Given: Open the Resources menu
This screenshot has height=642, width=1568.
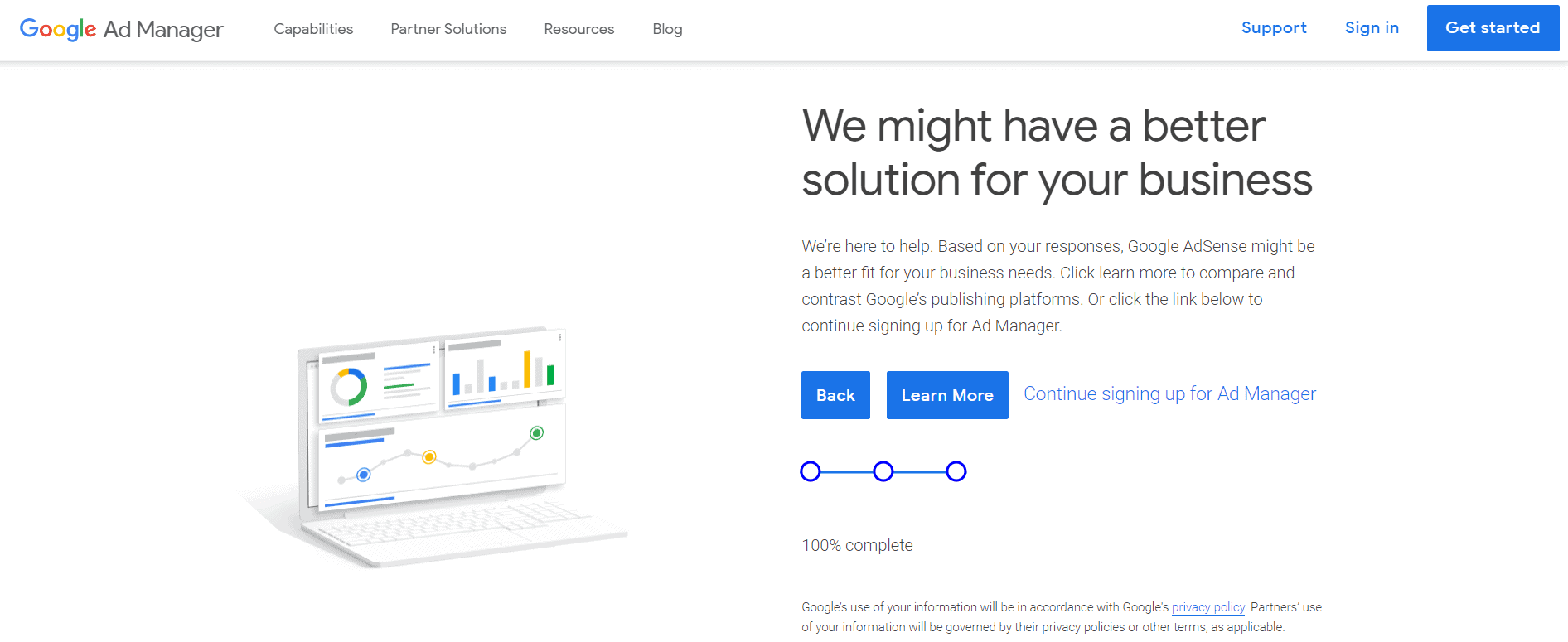Looking at the screenshot, I should click(579, 29).
